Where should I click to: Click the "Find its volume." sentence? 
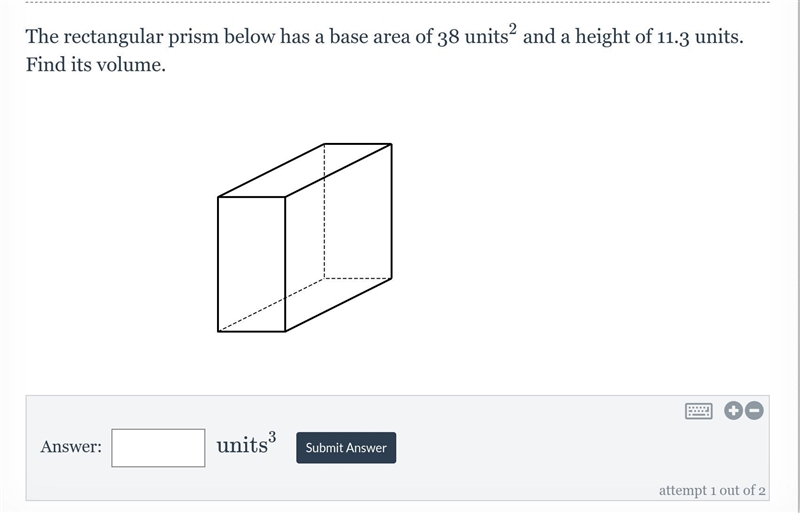coord(96,65)
